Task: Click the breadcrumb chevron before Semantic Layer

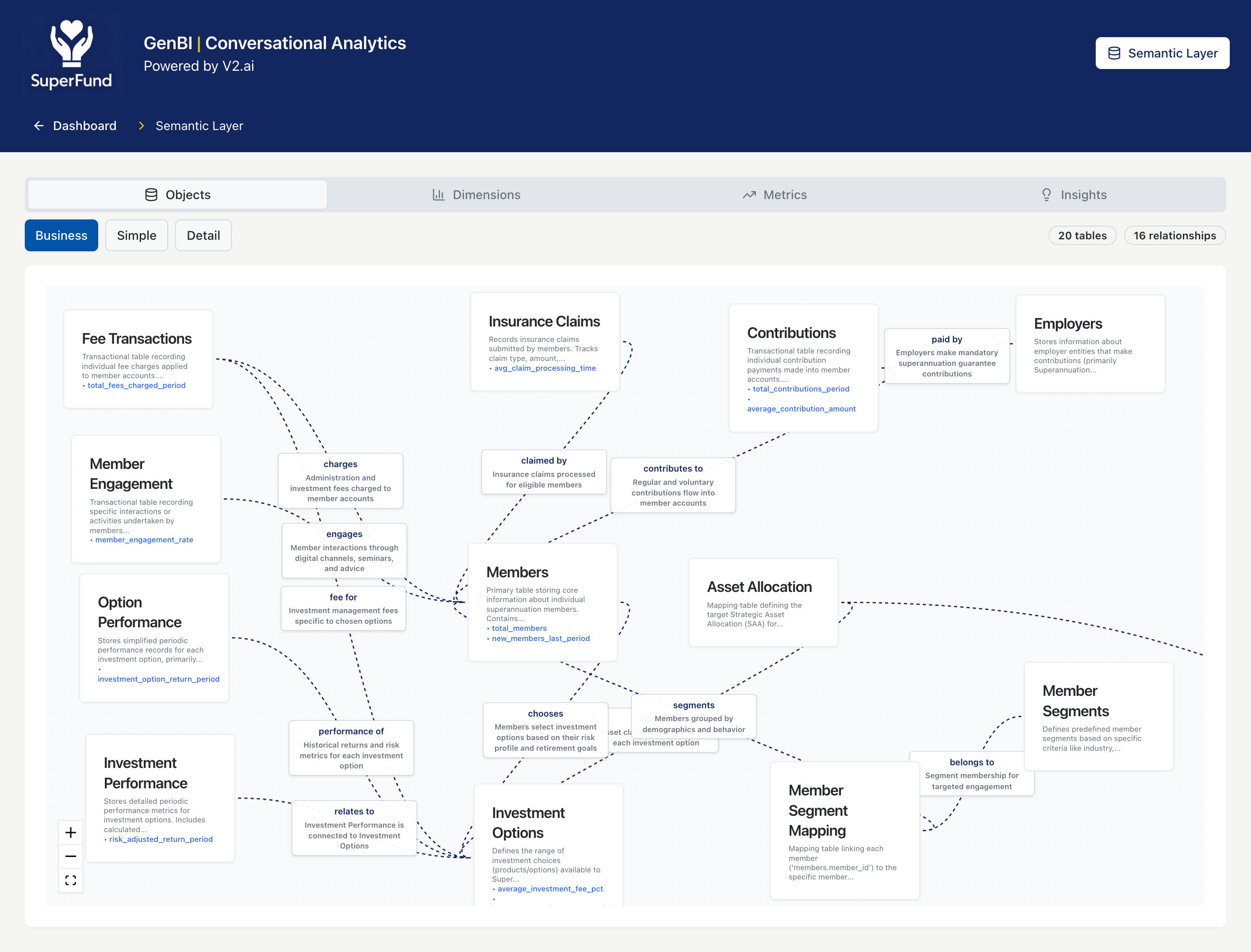Action: pyautogui.click(x=142, y=126)
